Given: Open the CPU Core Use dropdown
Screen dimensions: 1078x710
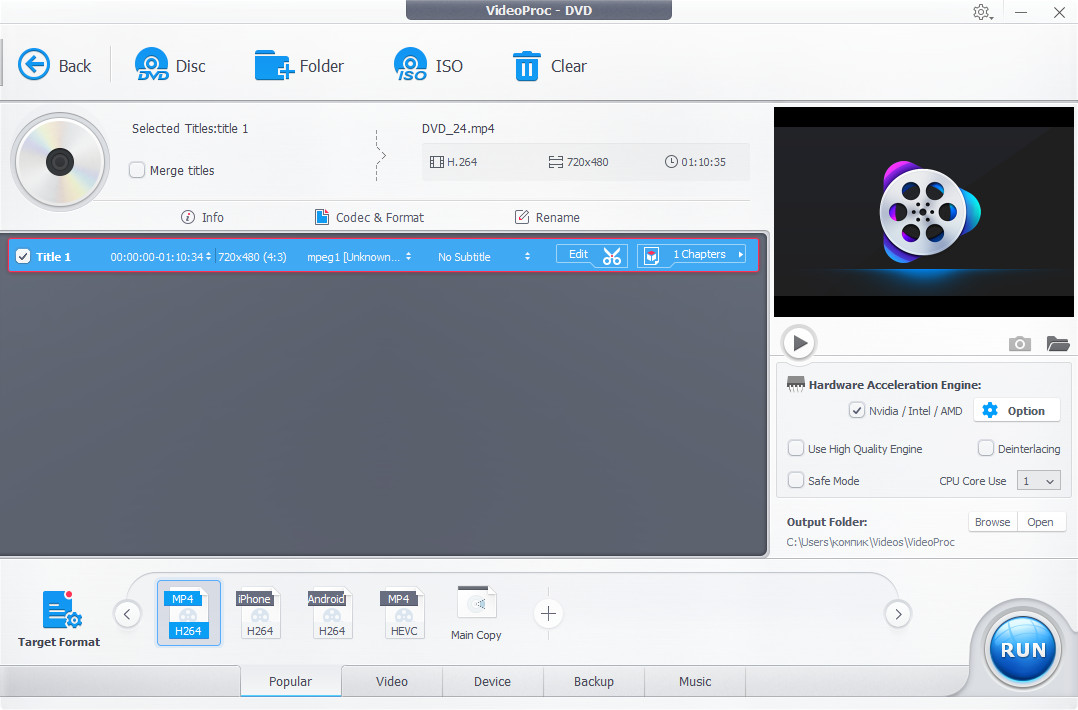Looking at the screenshot, I should click(x=1038, y=480).
